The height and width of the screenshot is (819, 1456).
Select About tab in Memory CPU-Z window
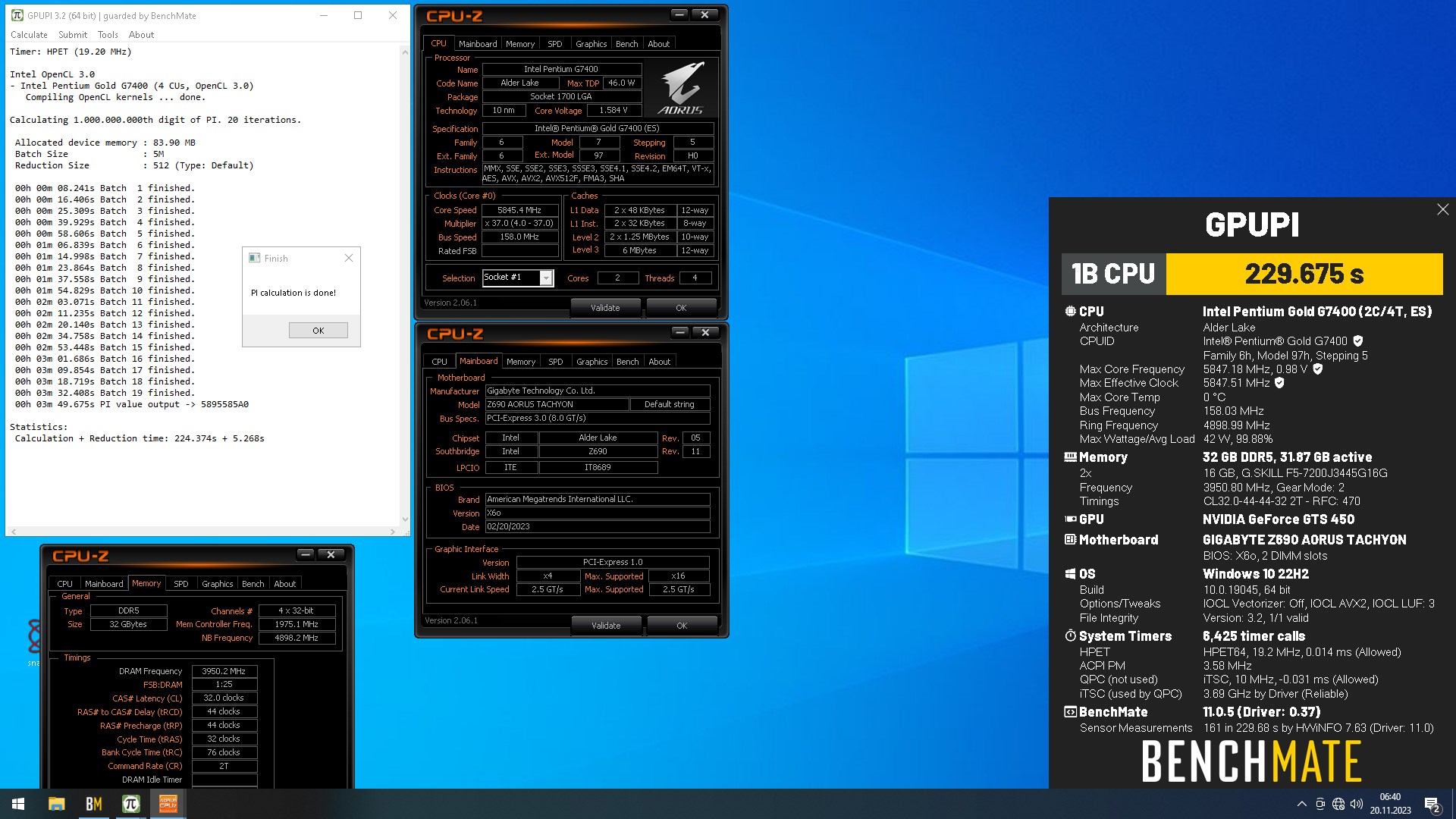[285, 584]
